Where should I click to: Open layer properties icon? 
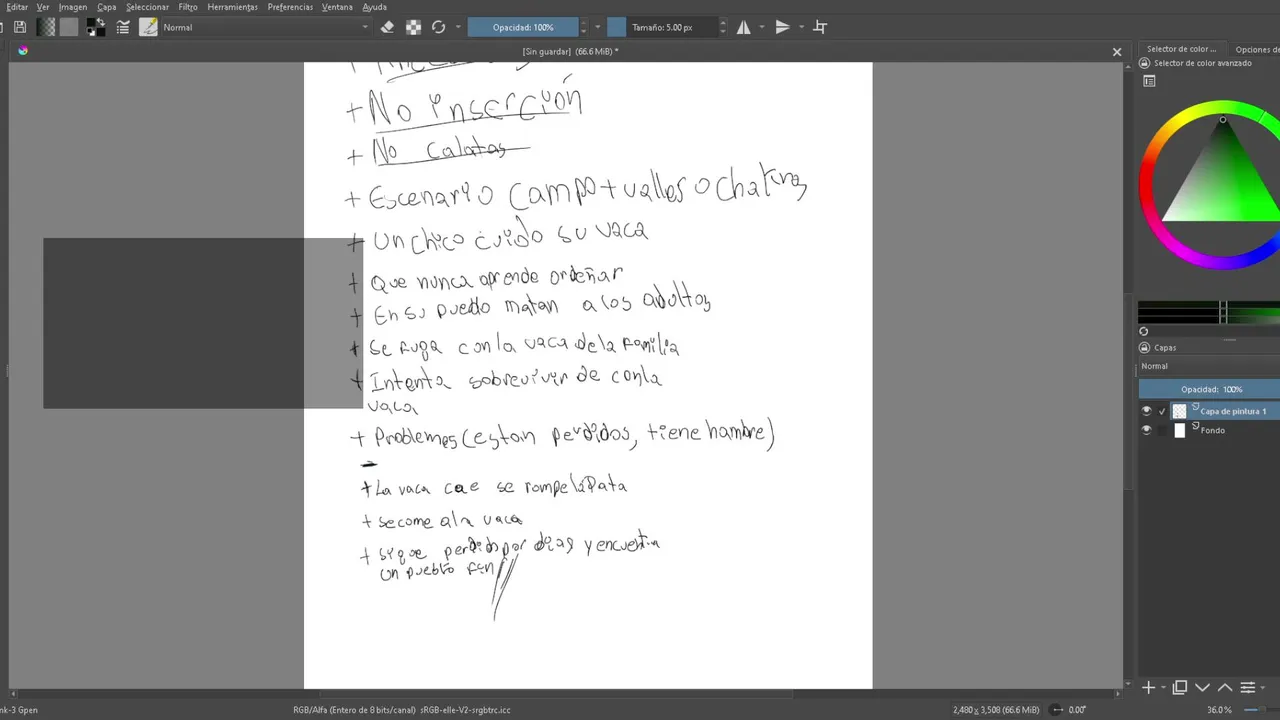pyautogui.click(x=1247, y=687)
